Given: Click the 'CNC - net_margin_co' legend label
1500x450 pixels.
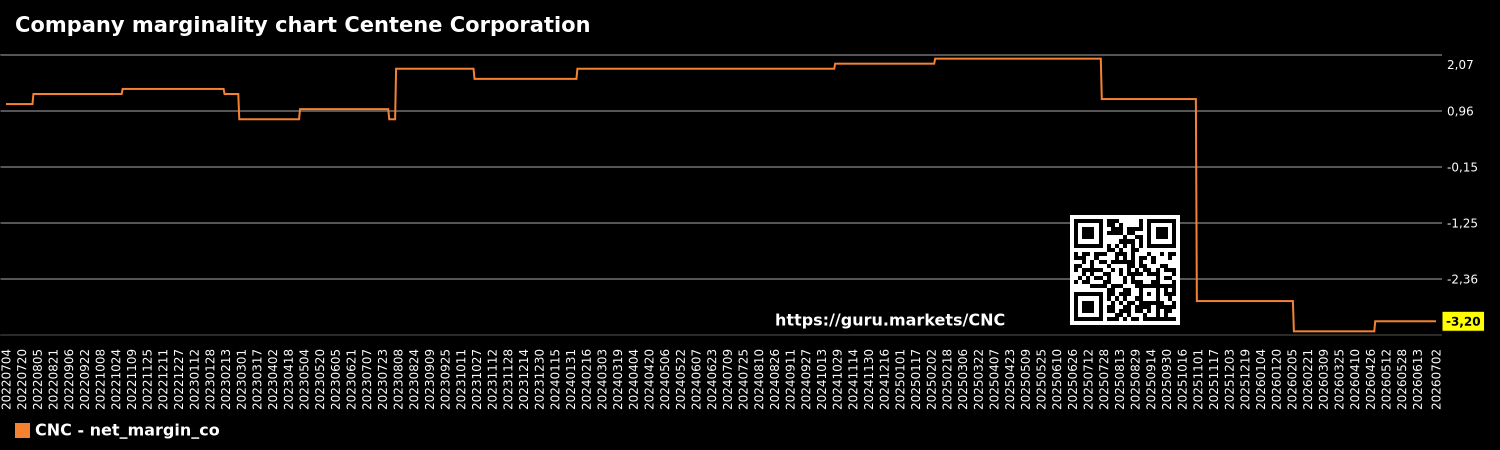Looking at the screenshot, I should [x=127, y=431].
